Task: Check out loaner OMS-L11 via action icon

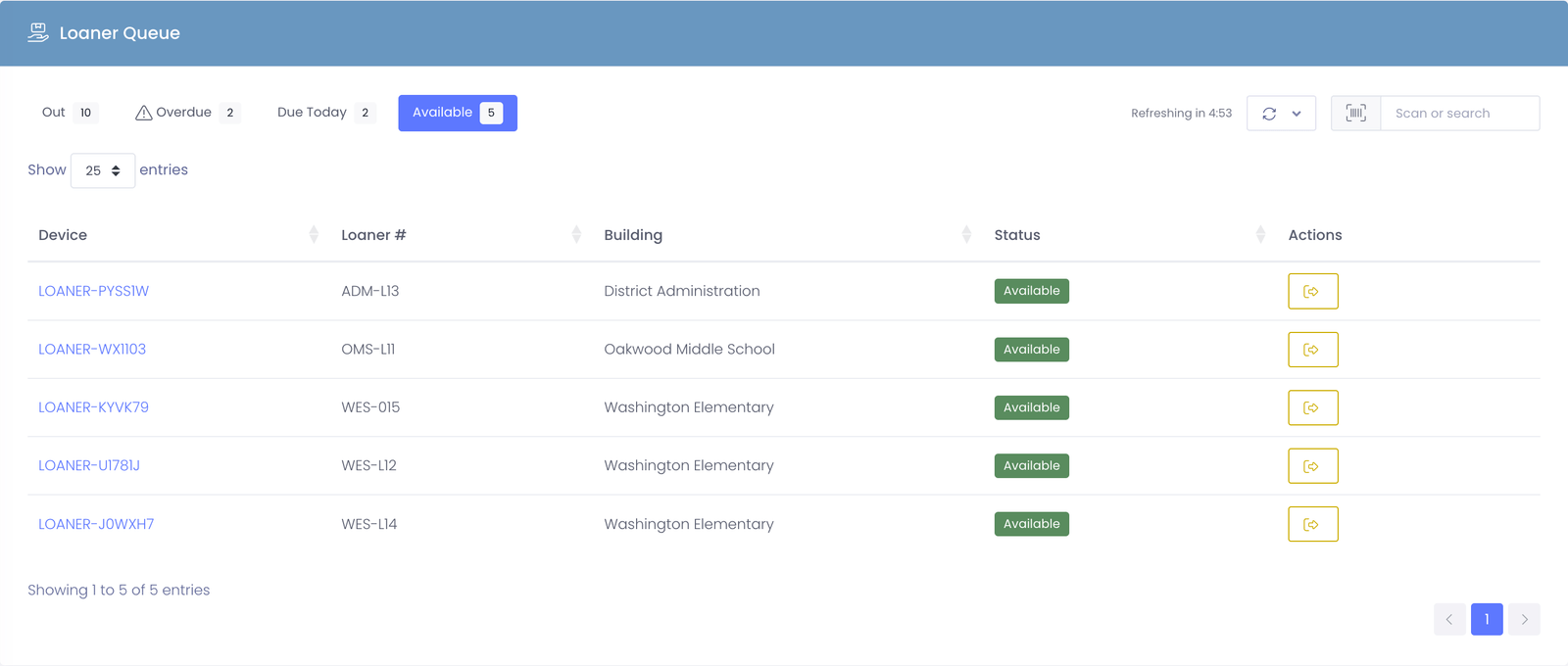Action: point(1312,350)
